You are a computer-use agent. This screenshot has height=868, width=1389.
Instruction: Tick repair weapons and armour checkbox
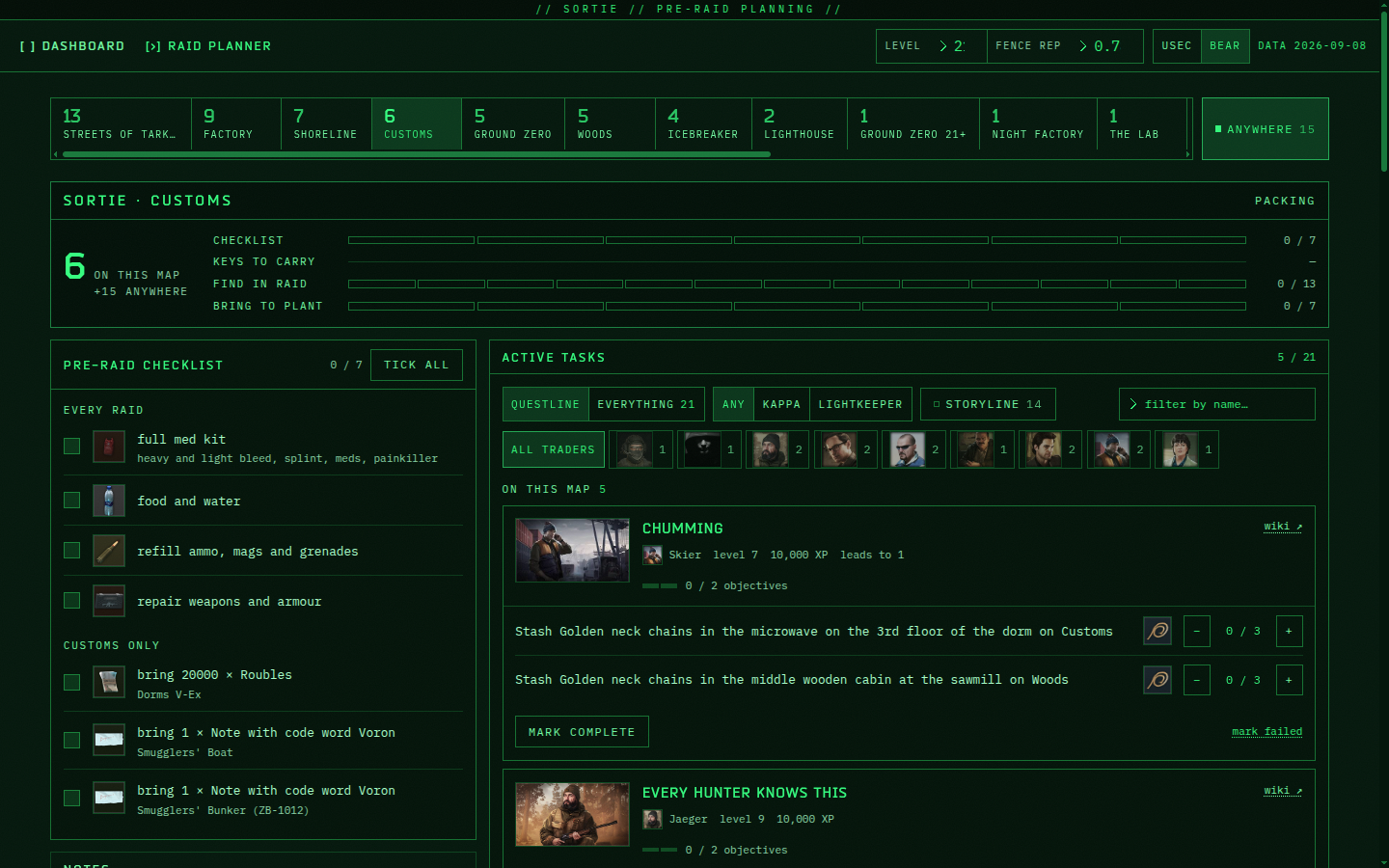tap(71, 600)
